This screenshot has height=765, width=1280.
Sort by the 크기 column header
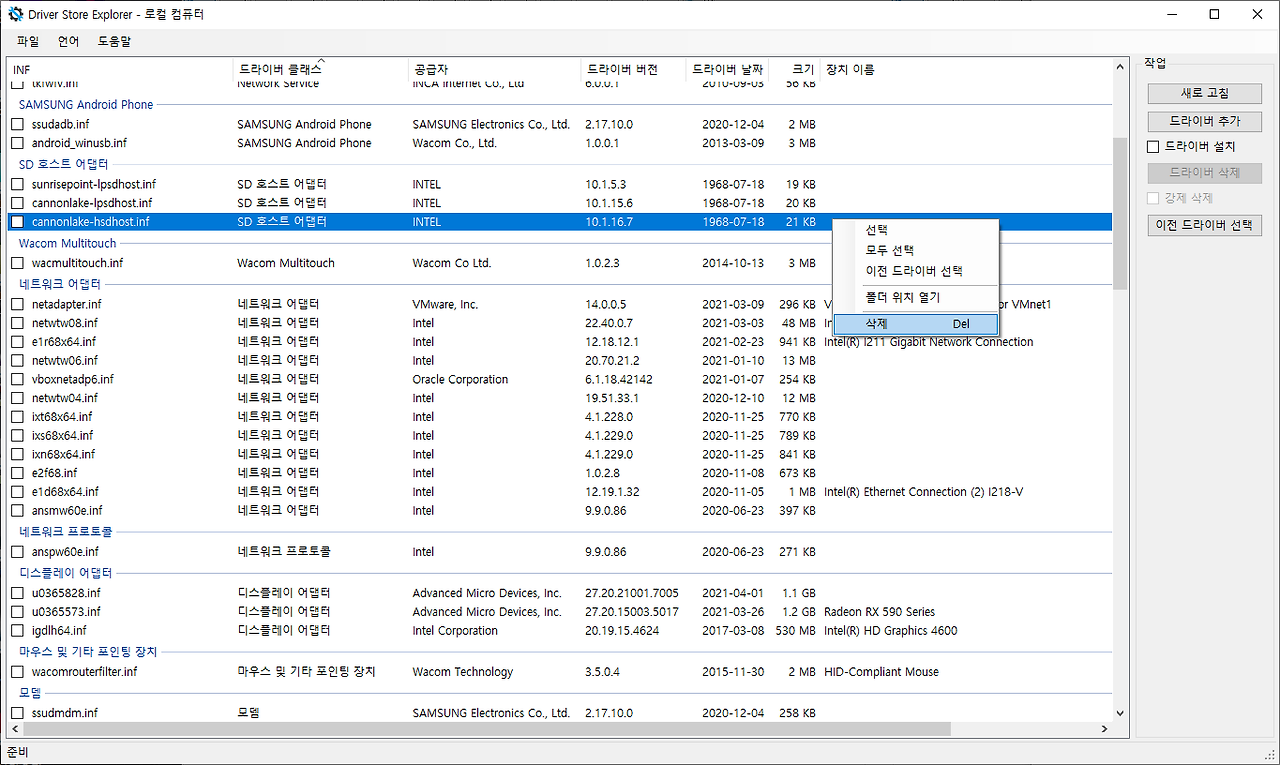794,70
